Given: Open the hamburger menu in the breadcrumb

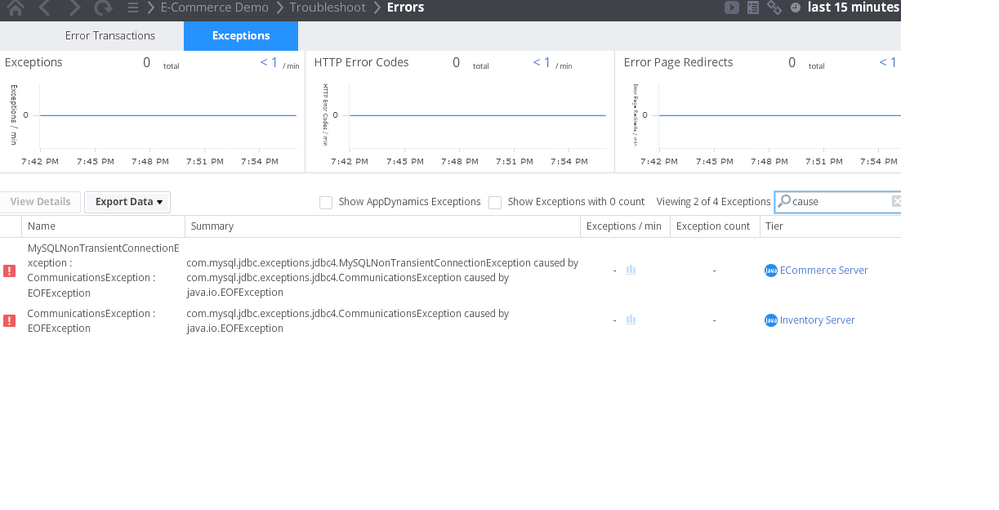Looking at the screenshot, I should (133, 8).
